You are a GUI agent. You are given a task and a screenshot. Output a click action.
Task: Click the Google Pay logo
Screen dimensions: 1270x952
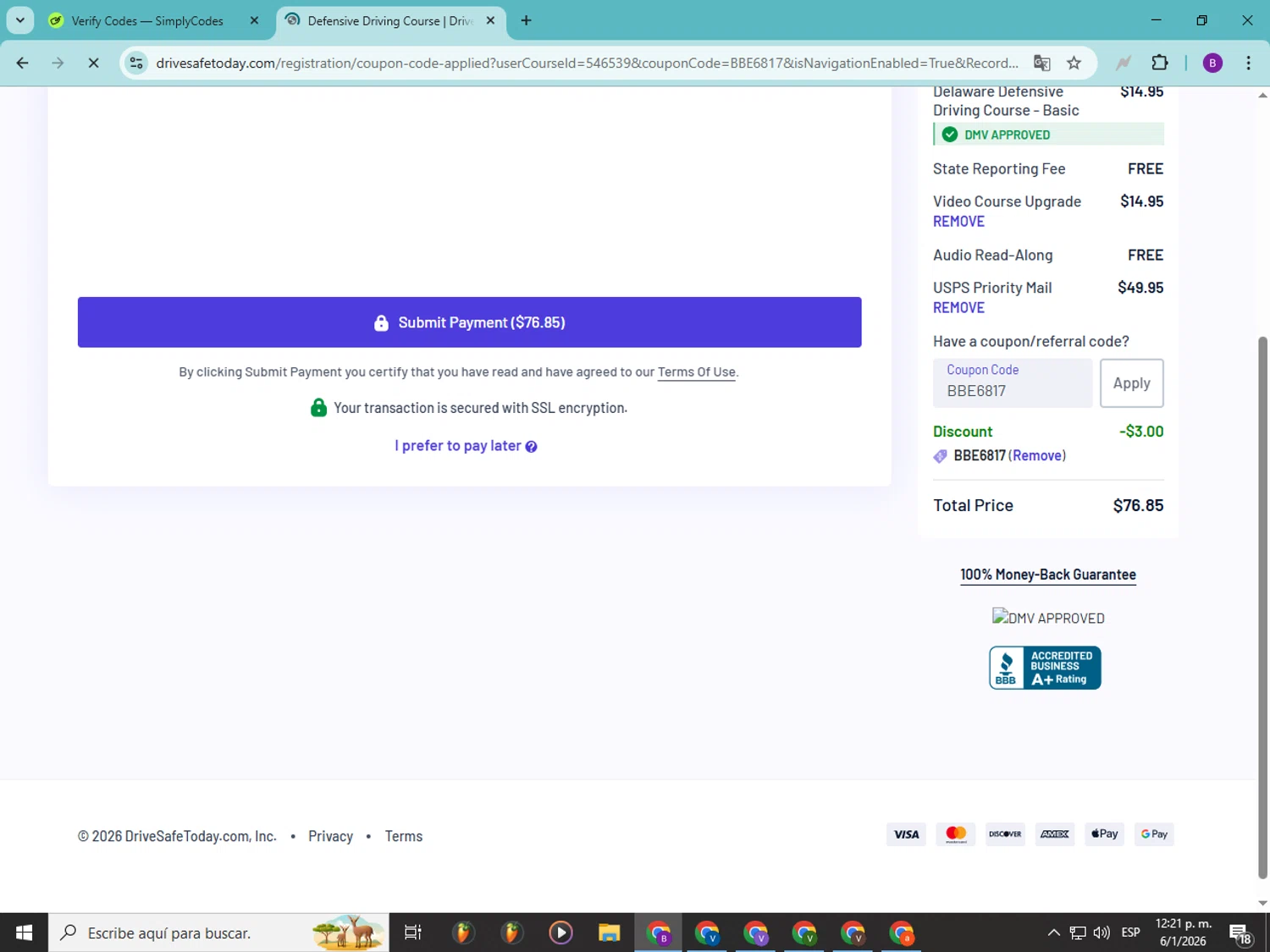click(1154, 834)
